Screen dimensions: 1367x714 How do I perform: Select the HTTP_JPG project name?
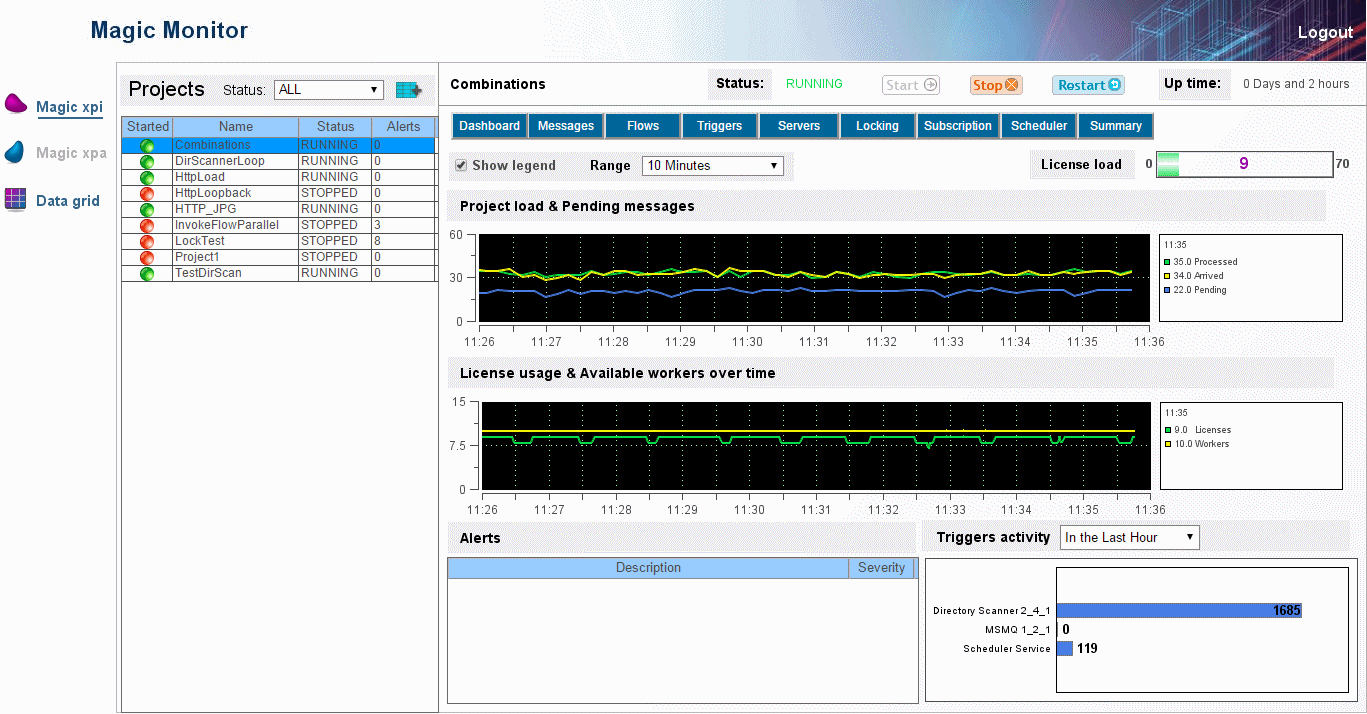pos(204,209)
